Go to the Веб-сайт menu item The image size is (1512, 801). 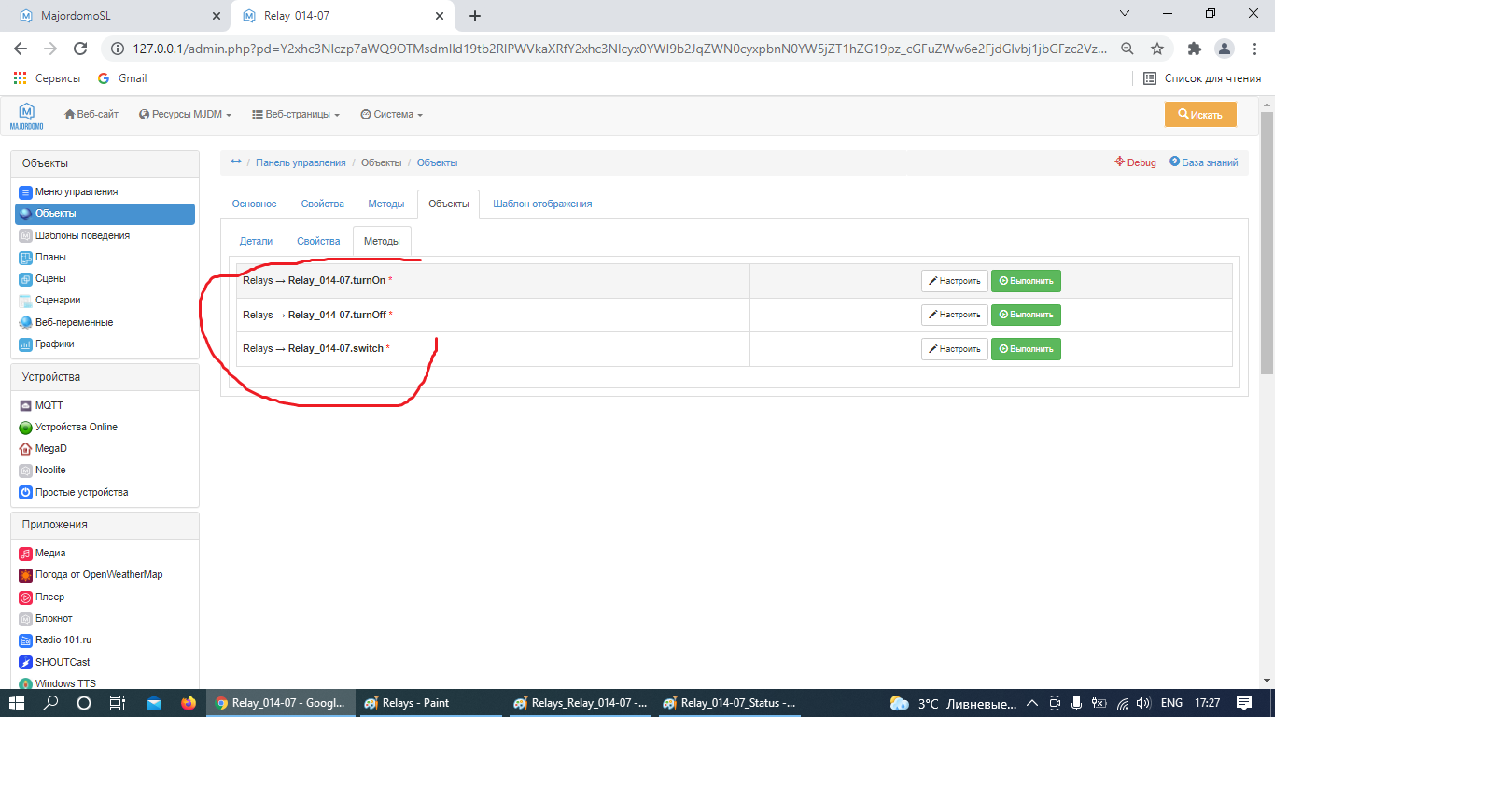point(91,115)
